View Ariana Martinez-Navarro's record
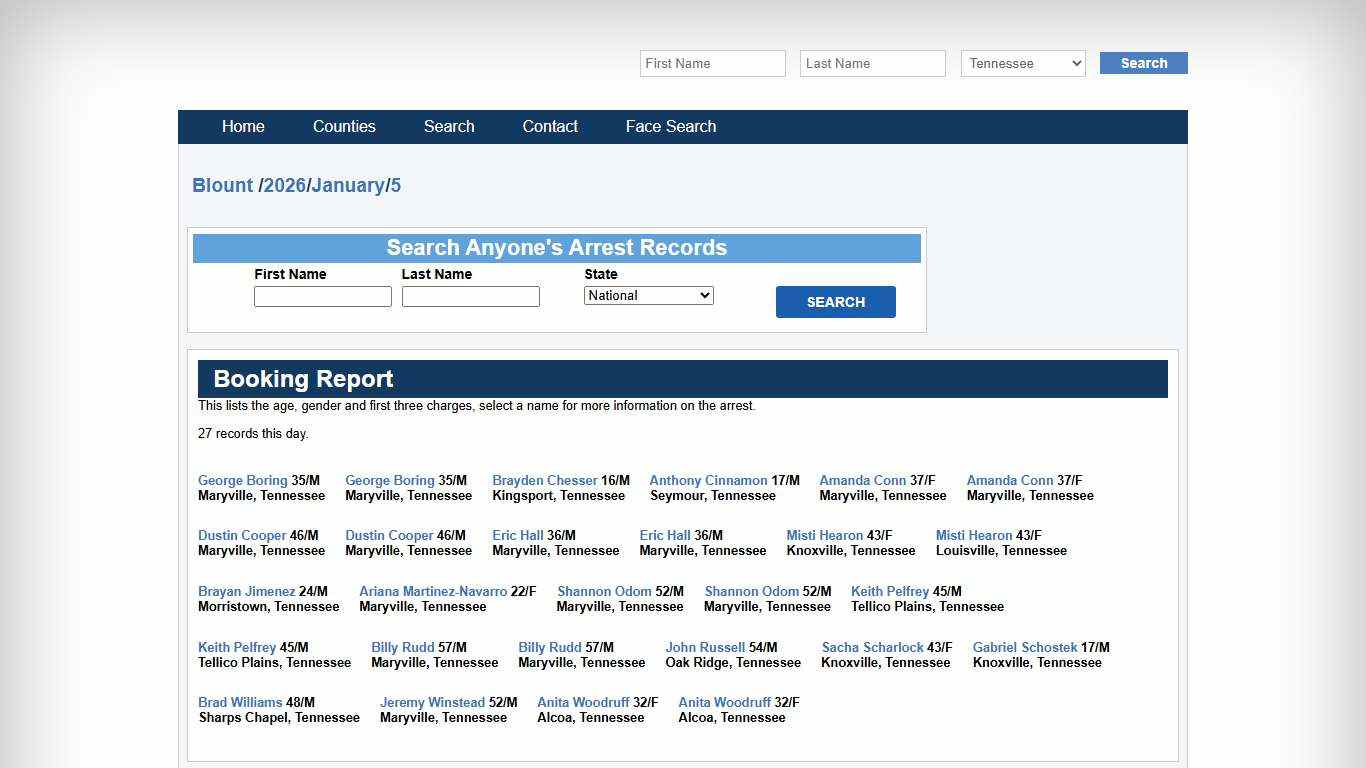Screen dimensions: 1366x768 coord(433,591)
